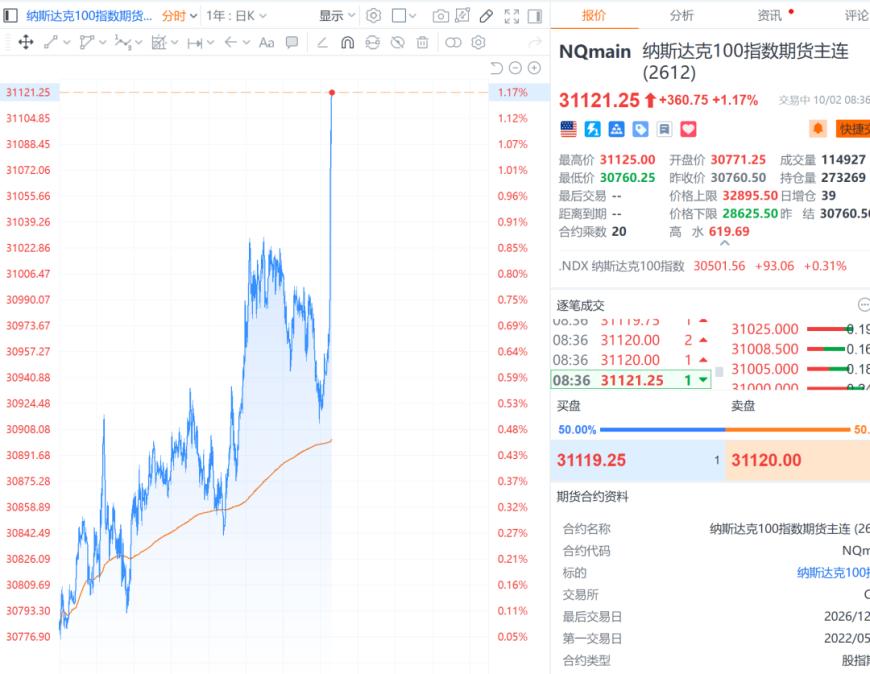Click the US flag market icon

click(x=568, y=129)
